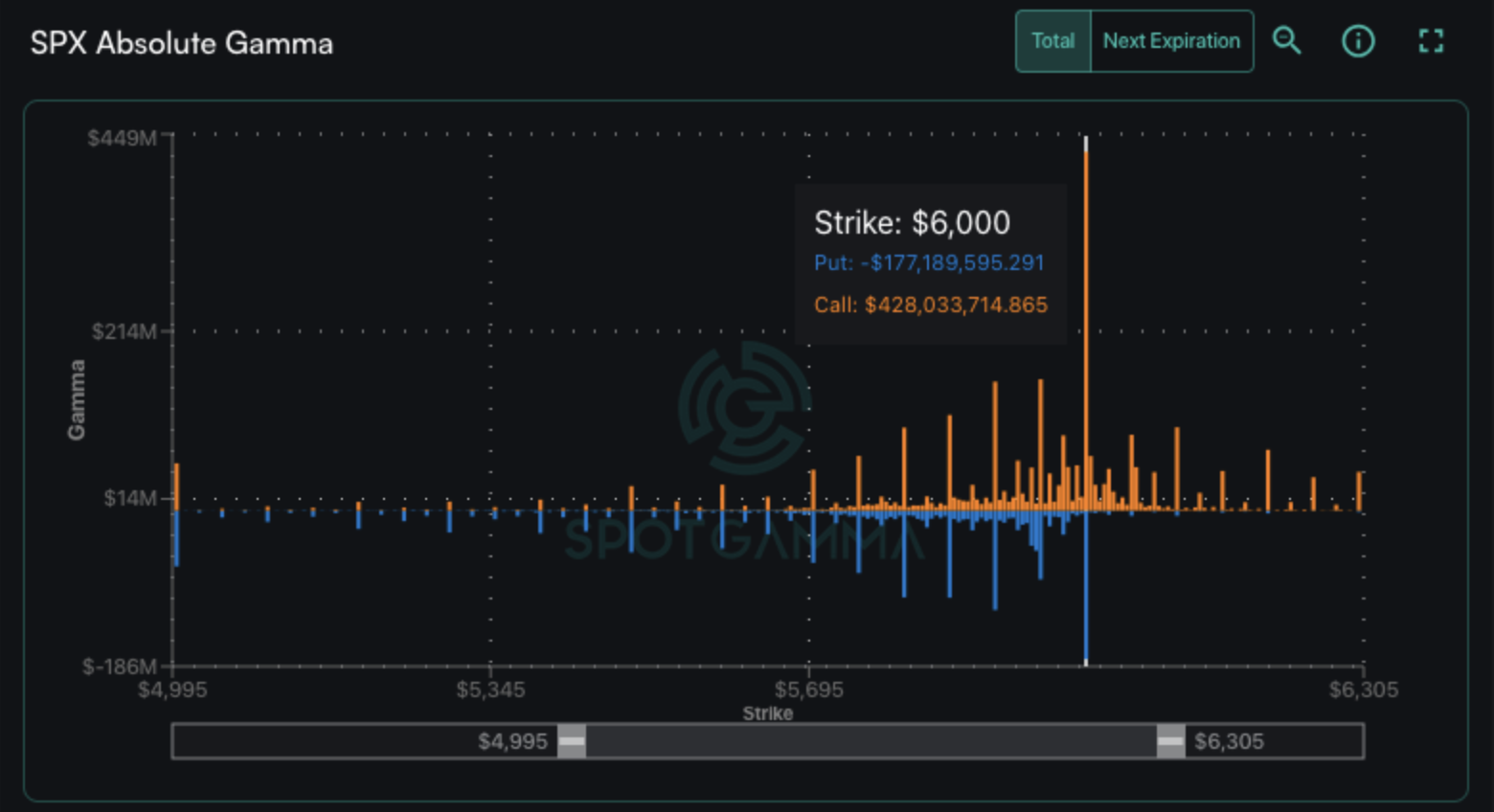Click the $5,345 strike axis label
Screen dimensions: 1494x812
[x=490, y=689]
